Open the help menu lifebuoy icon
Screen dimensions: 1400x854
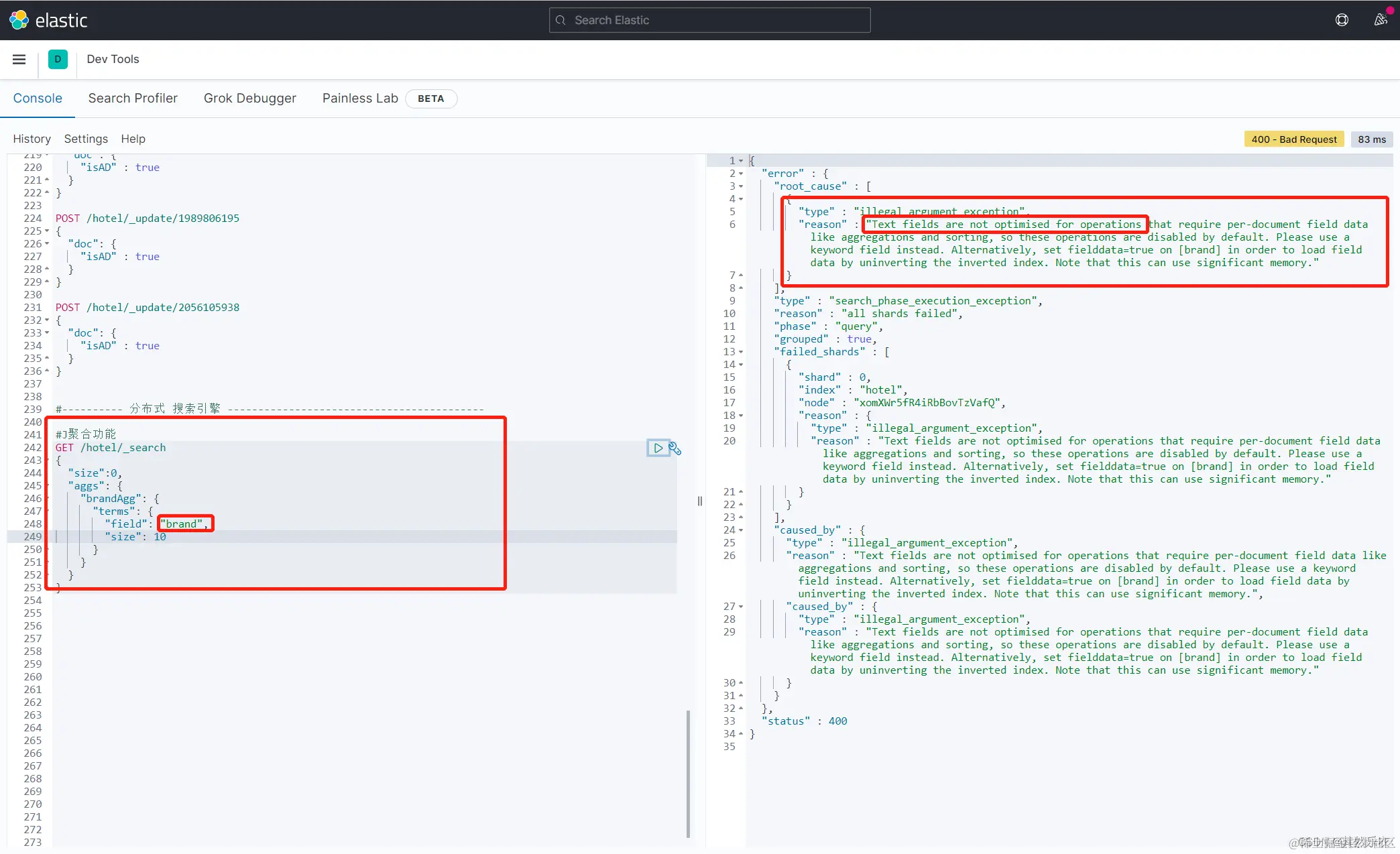(1342, 20)
